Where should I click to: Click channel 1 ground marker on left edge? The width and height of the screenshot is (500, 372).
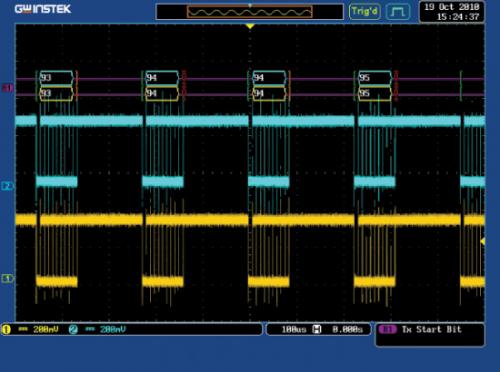7,278
